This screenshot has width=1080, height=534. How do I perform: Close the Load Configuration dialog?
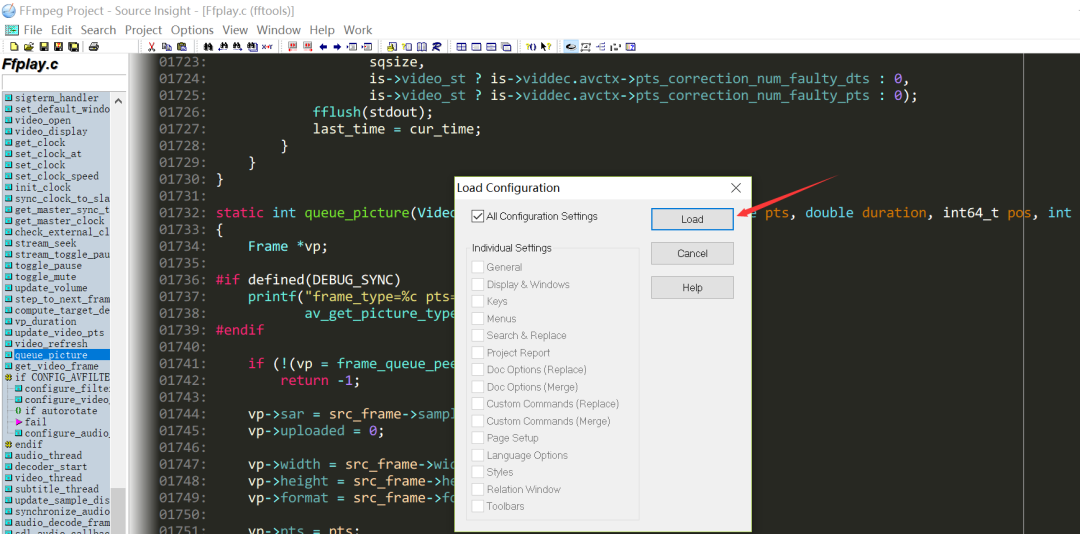click(736, 187)
